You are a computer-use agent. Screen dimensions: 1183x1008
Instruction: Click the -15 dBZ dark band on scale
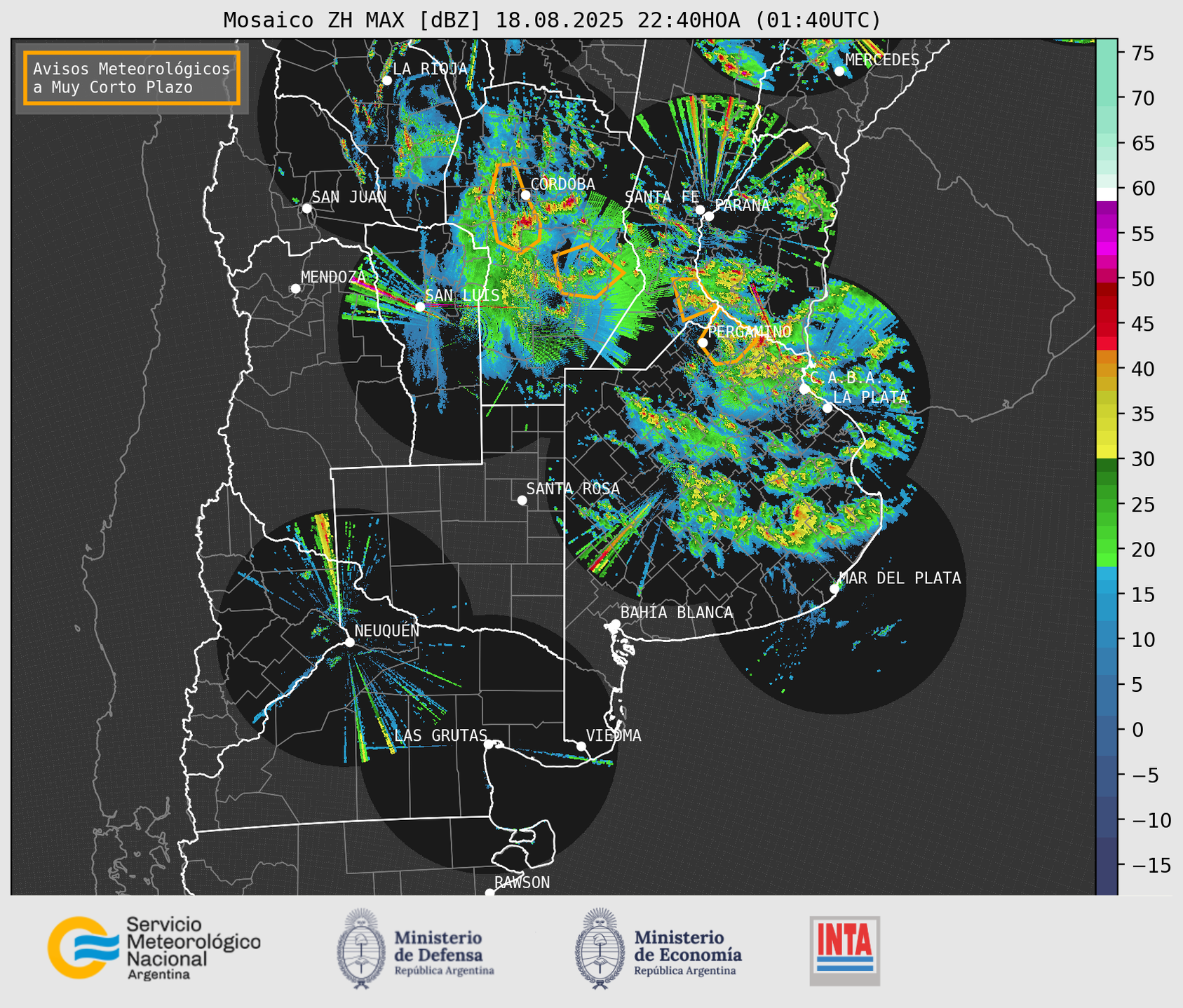click(1107, 865)
